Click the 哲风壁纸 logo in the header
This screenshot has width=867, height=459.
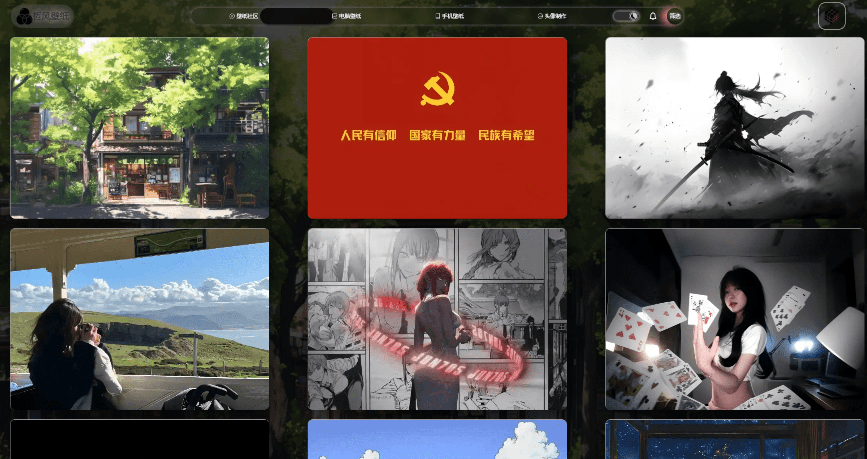42,16
